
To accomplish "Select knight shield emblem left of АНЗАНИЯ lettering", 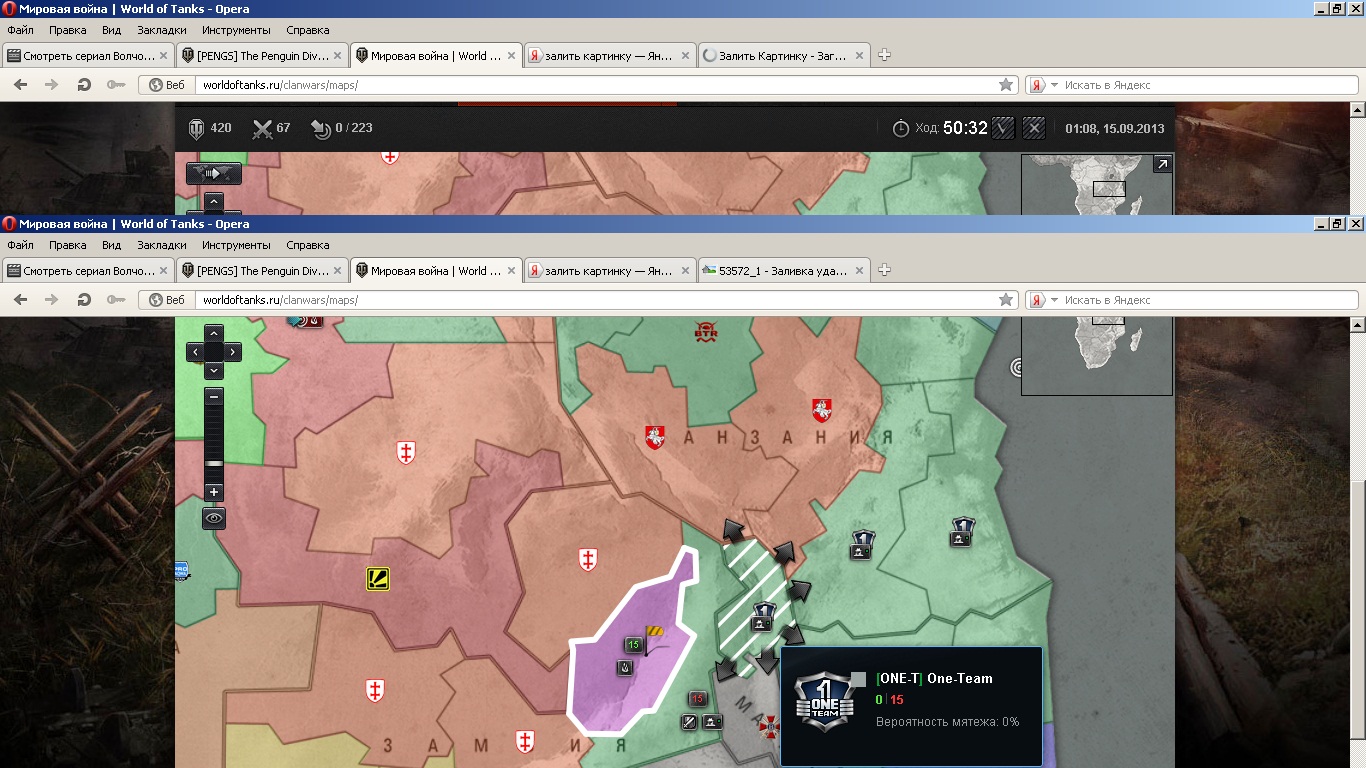I will [655, 437].
